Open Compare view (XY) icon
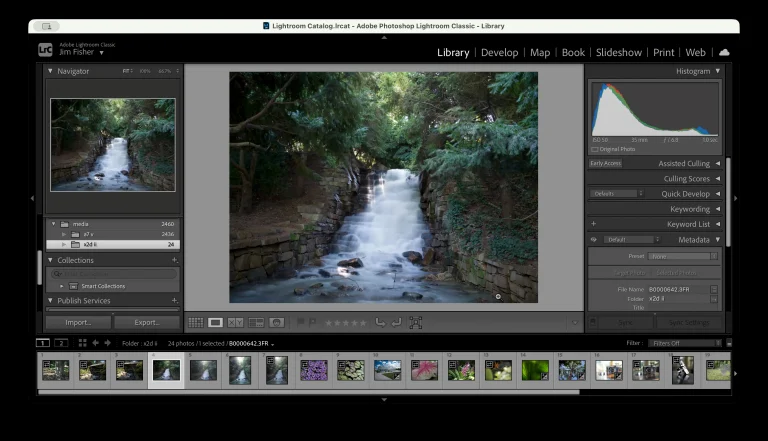The height and width of the screenshot is (441, 768). point(236,323)
